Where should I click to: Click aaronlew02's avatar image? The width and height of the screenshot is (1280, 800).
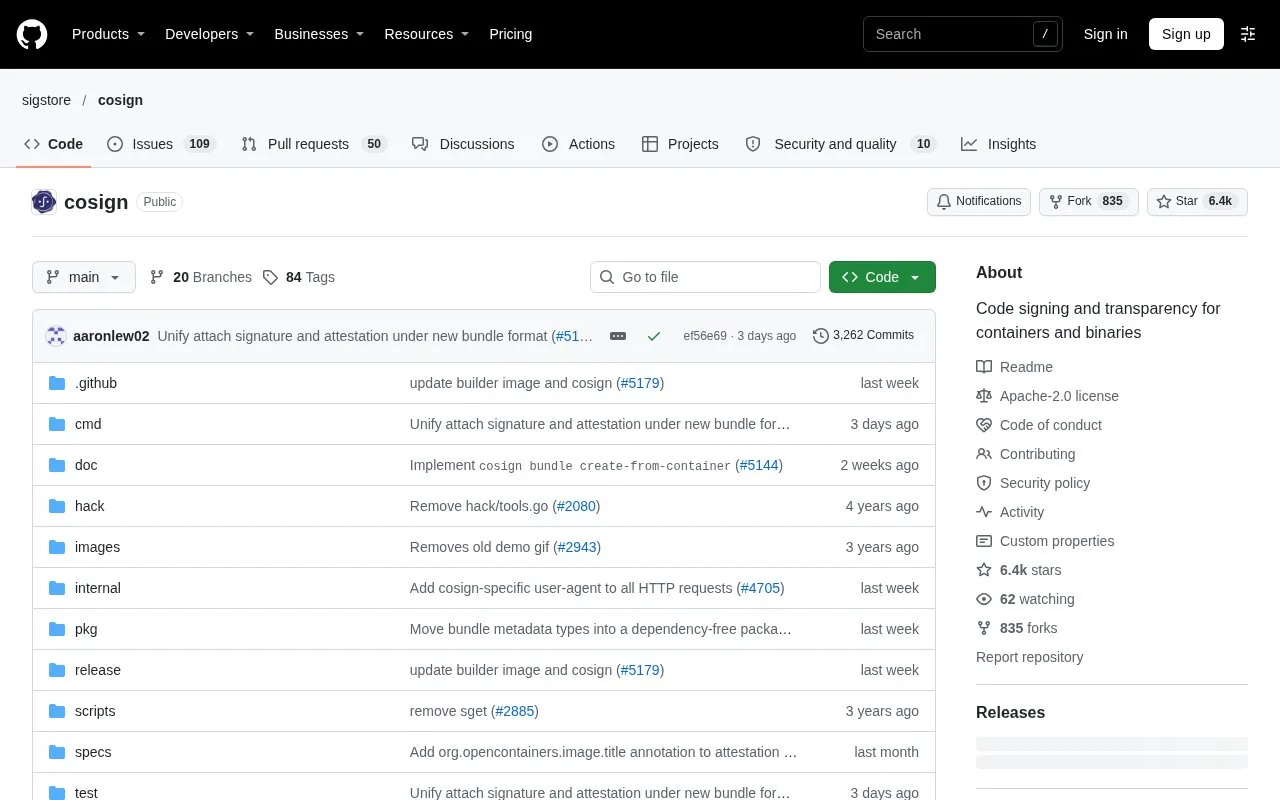click(56, 336)
